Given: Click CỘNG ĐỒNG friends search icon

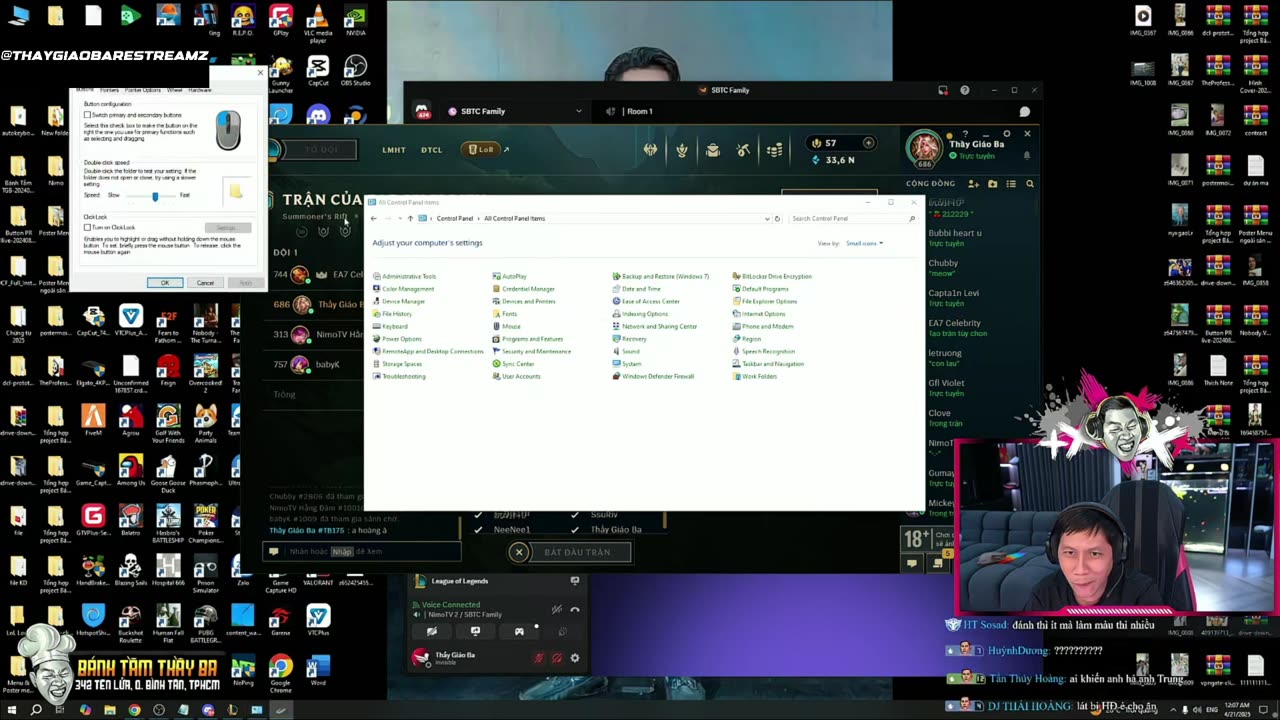Looking at the screenshot, I should pos(1029,184).
